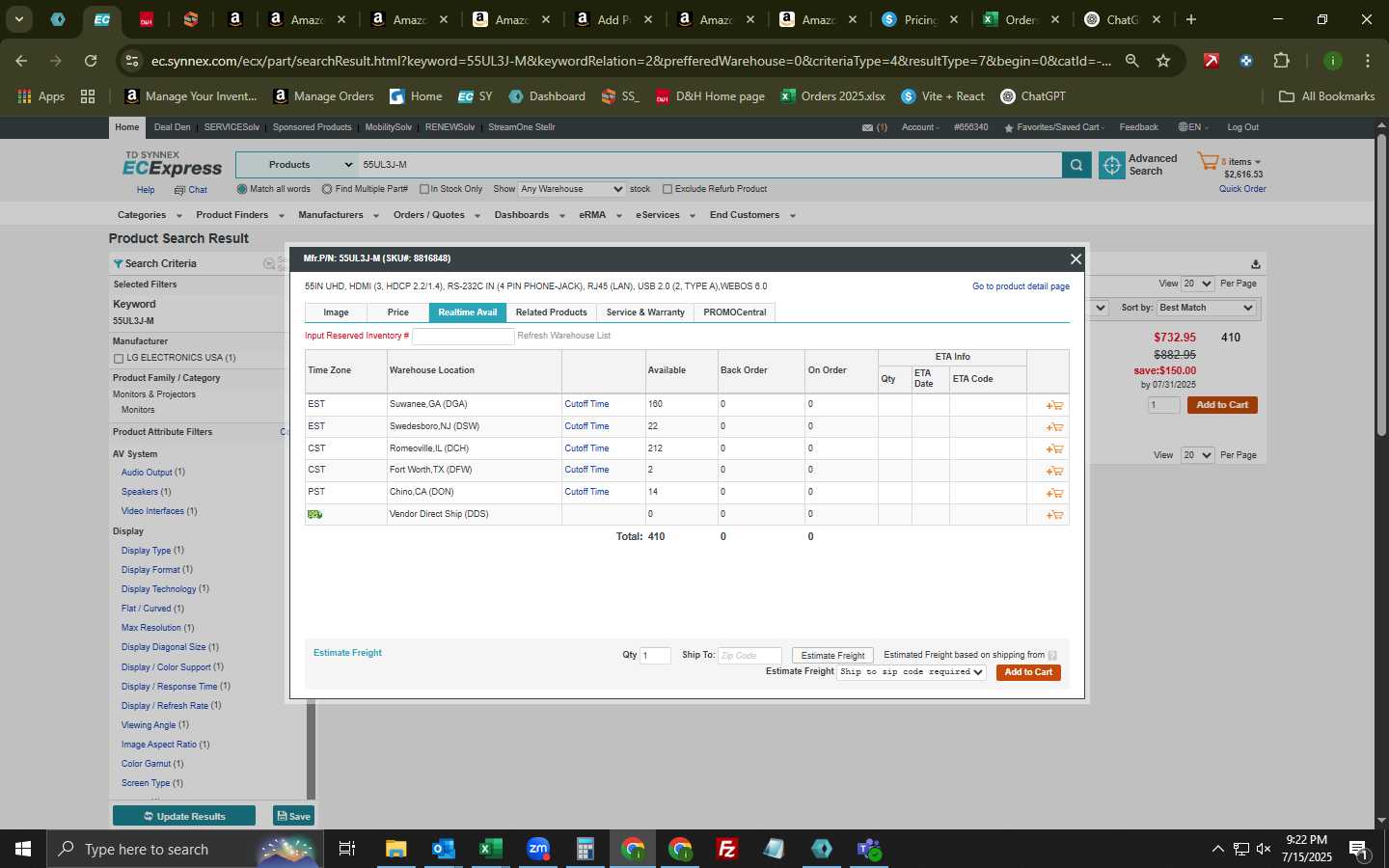Image resolution: width=1389 pixels, height=868 pixels.
Task: Click Audio Output filter link
Action: point(147,473)
